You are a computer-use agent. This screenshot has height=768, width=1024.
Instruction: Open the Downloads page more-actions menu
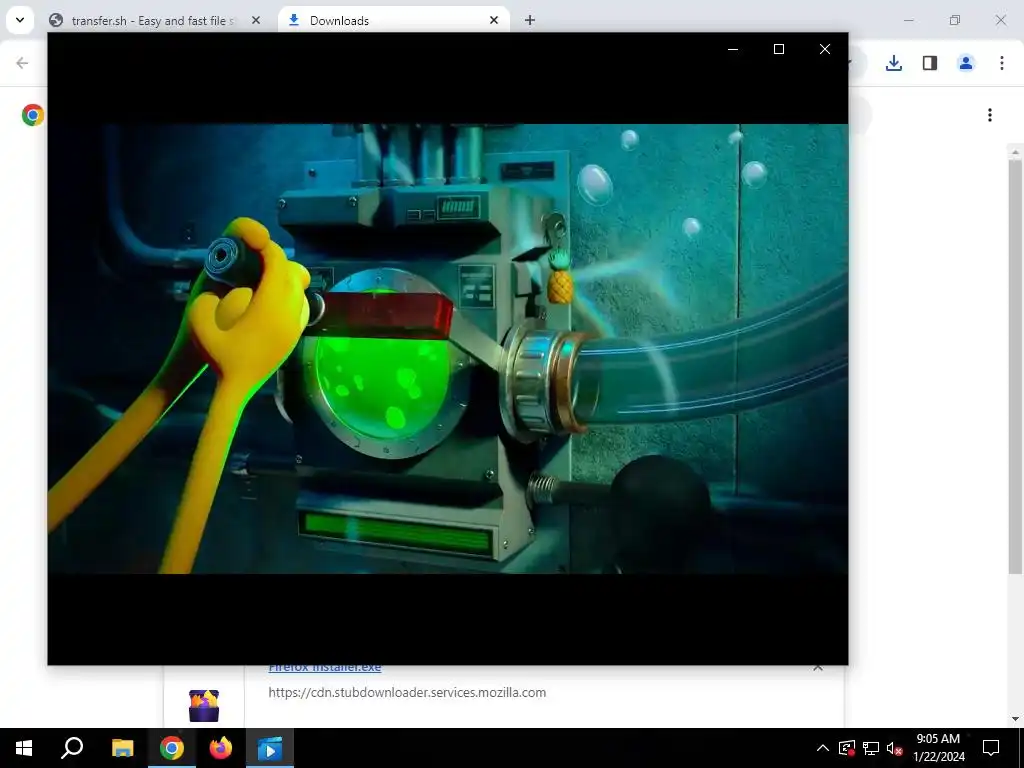990,115
